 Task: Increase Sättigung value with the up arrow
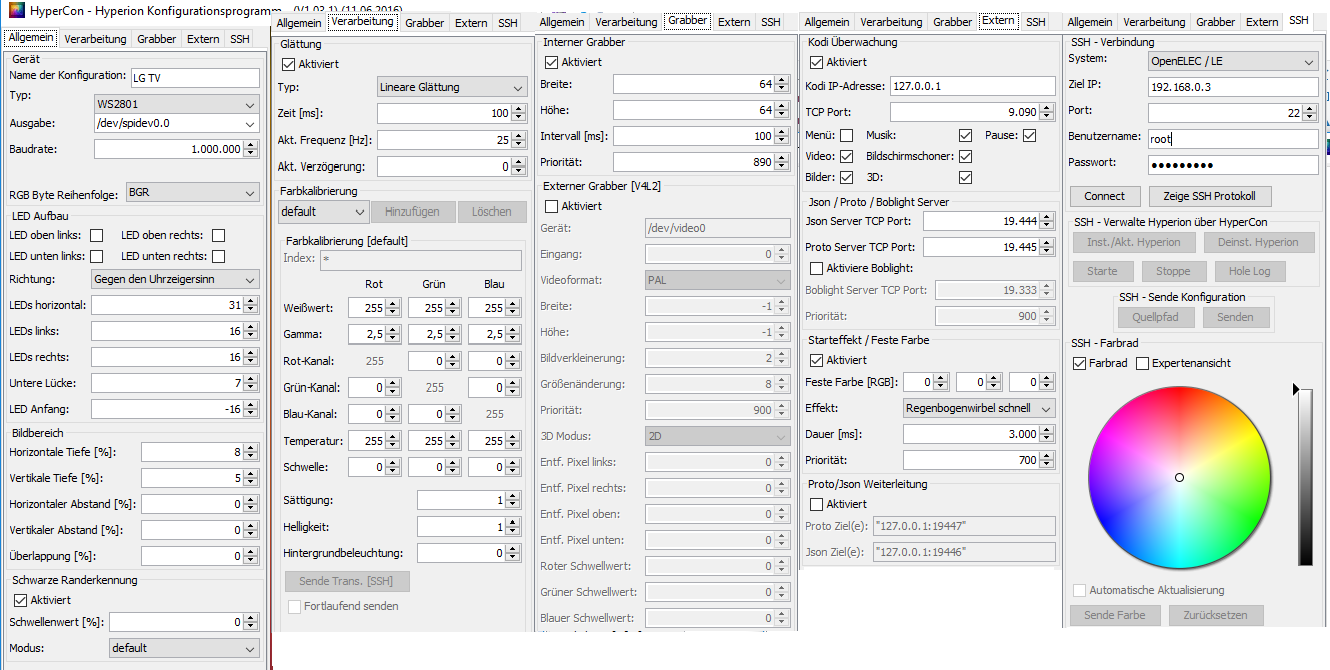519,496
